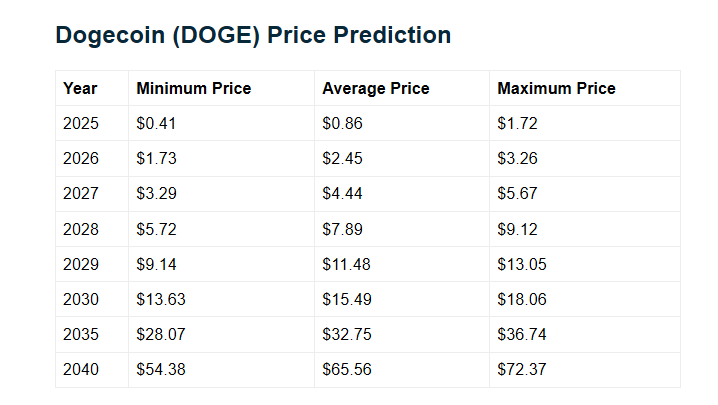Click the $5.67 maximum price cell

[x=517, y=194]
